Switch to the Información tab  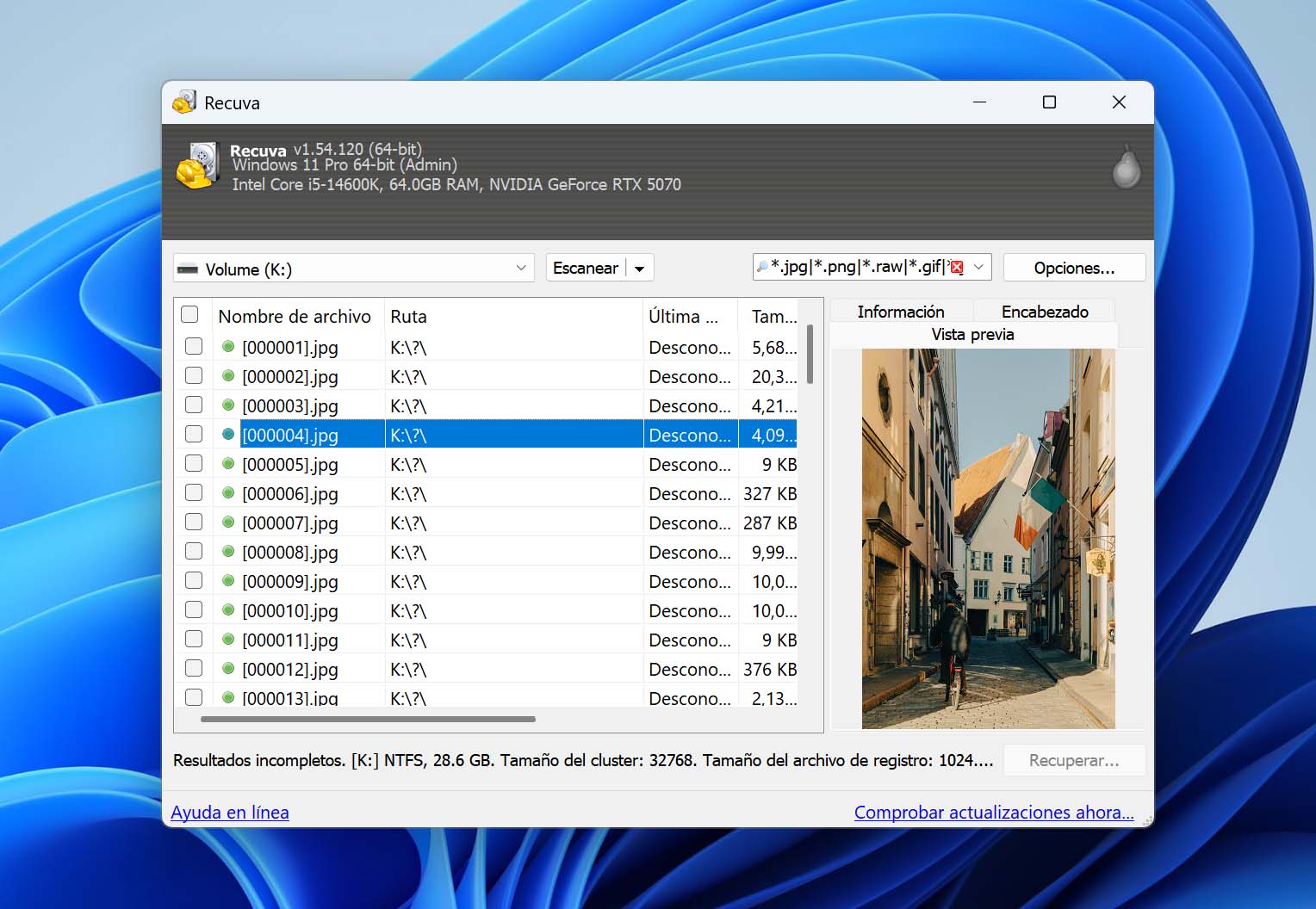click(x=901, y=312)
